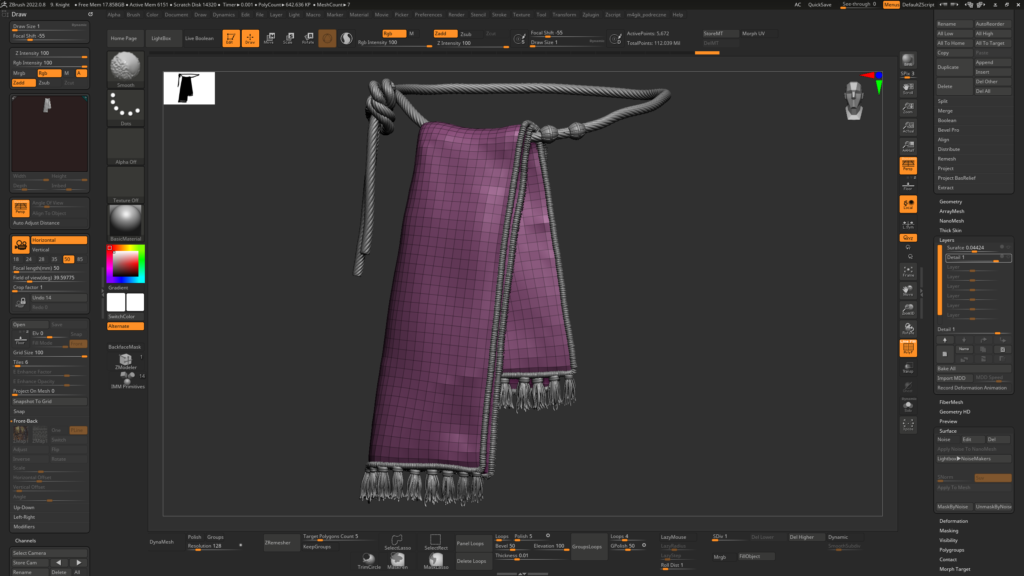
Task: Open the Zplugin menu
Action: tap(591, 15)
